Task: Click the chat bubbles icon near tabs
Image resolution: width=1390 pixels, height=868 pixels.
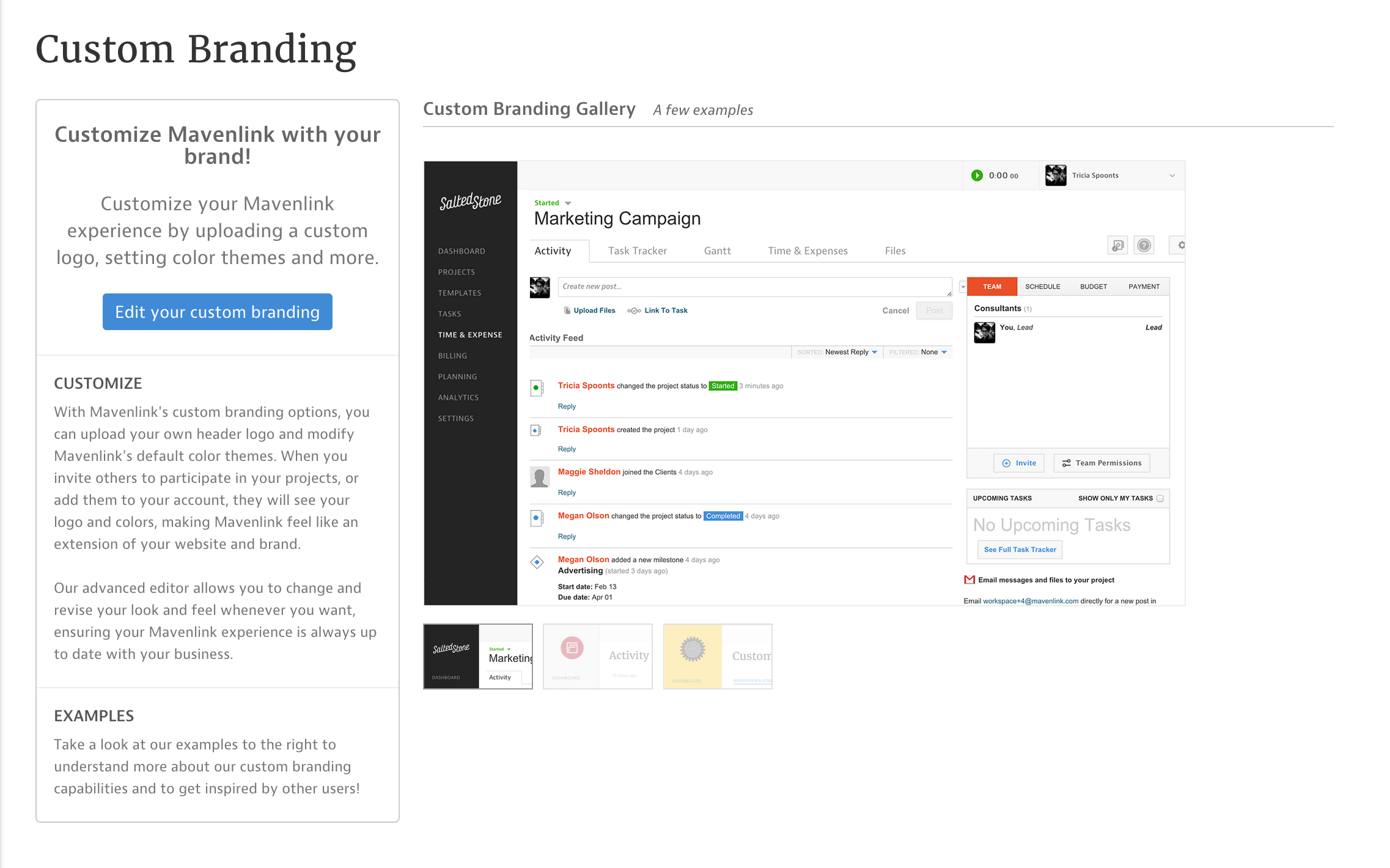Action: pos(1117,246)
